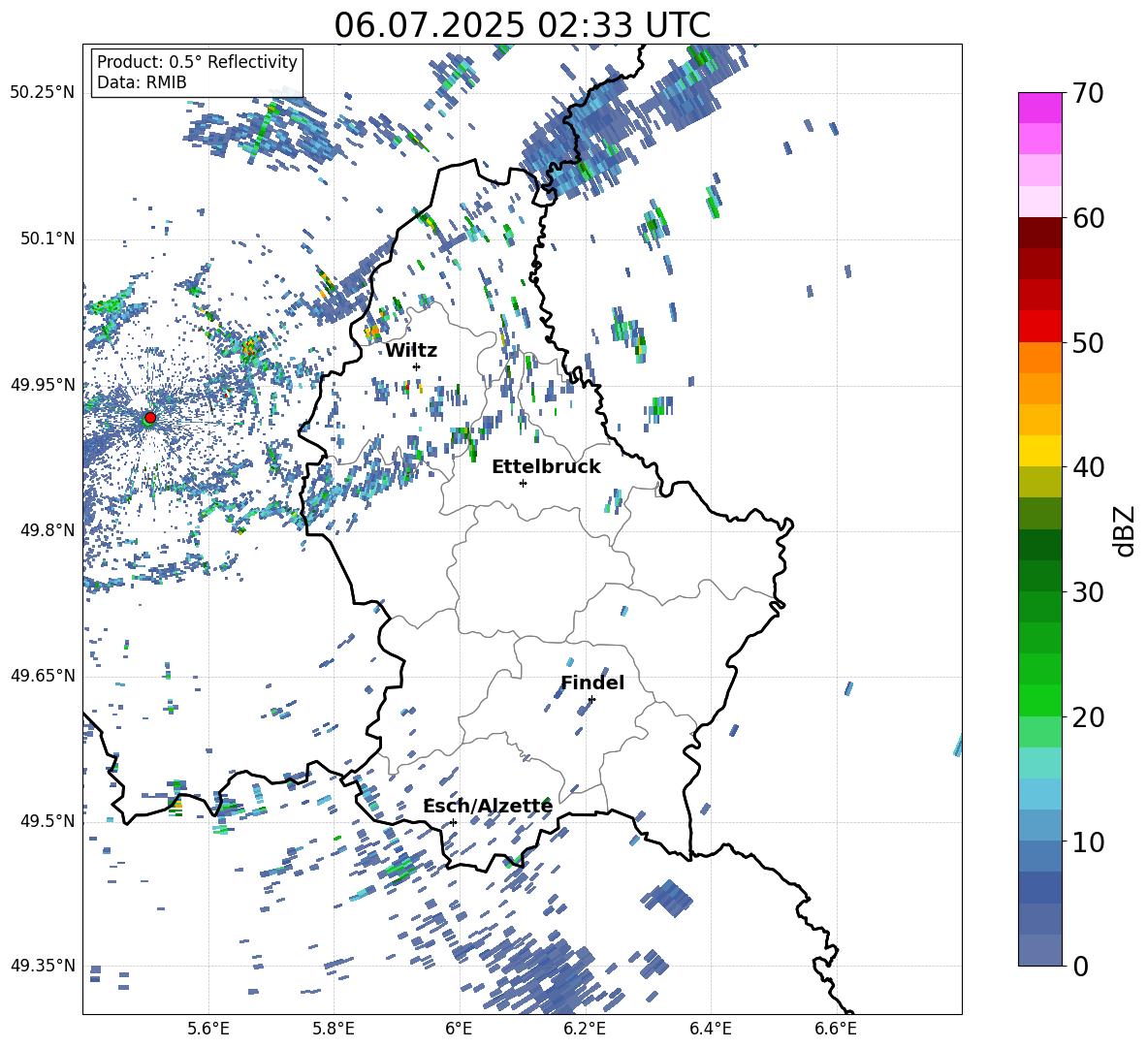Image resolution: width=1148 pixels, height=1048 pixels.
Task: Click the cross marker below Wiltz
Action: point(417,366)
